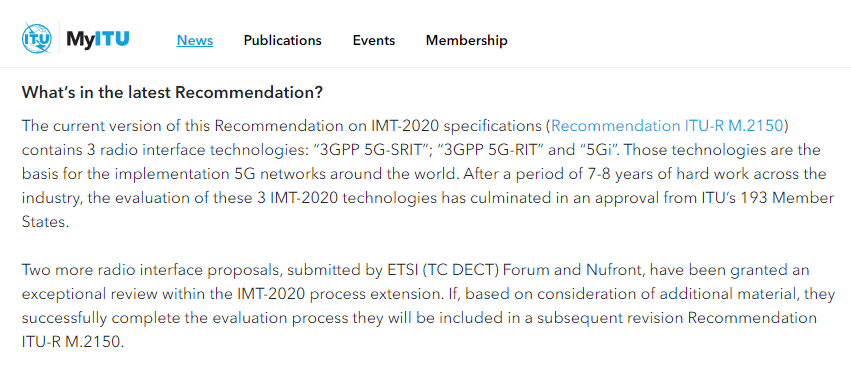Switch to the News section

point(195,40)
